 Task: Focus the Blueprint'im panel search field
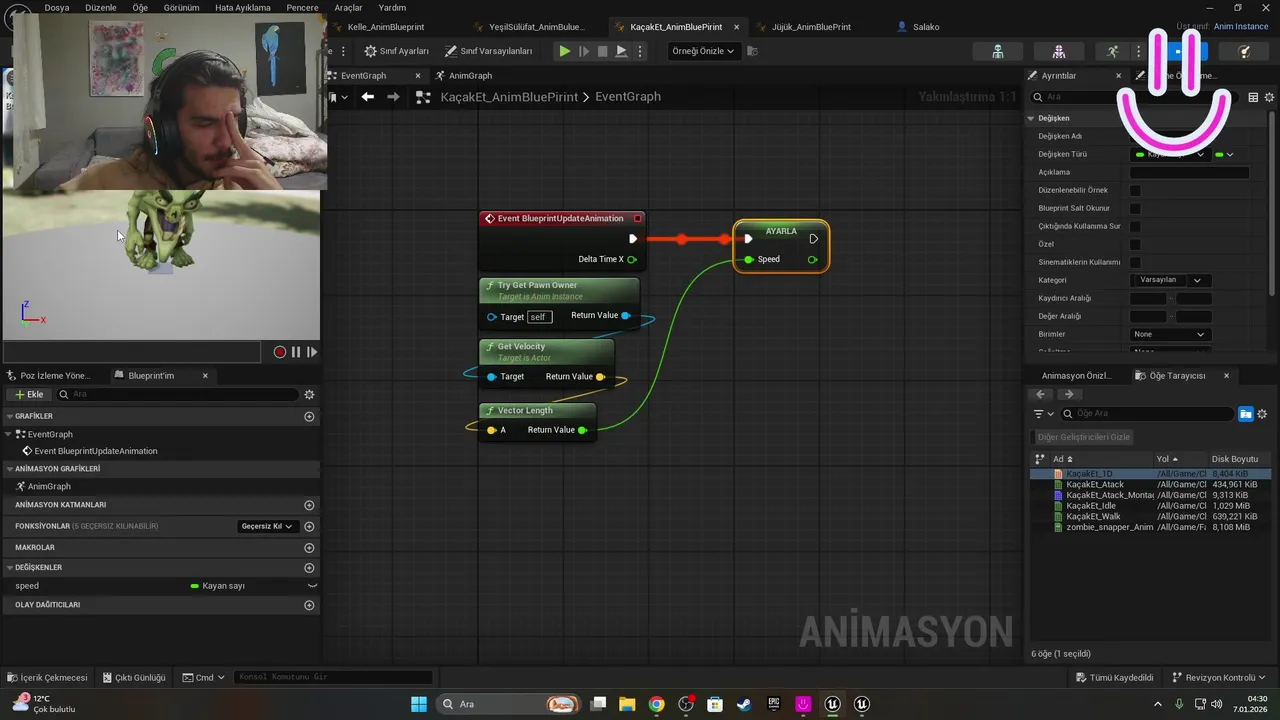click(x=178, y=395)
